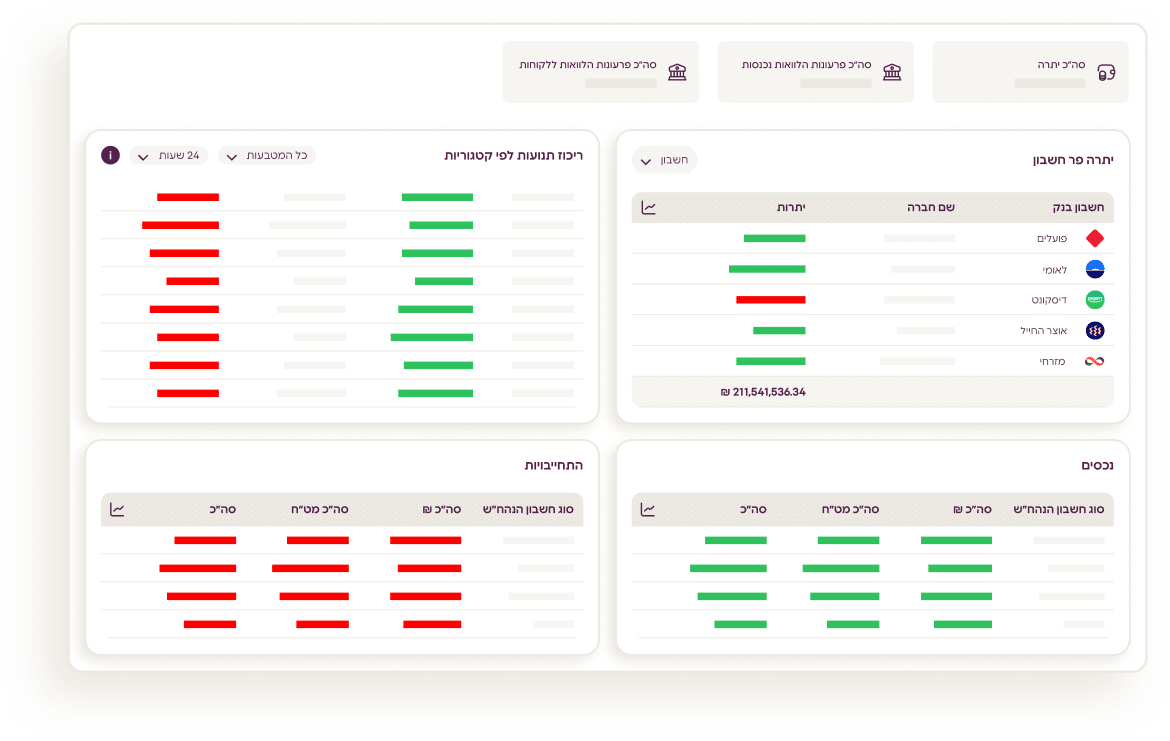Click the purple info icon
The image size is (1170, 741).
click(111, 156)
